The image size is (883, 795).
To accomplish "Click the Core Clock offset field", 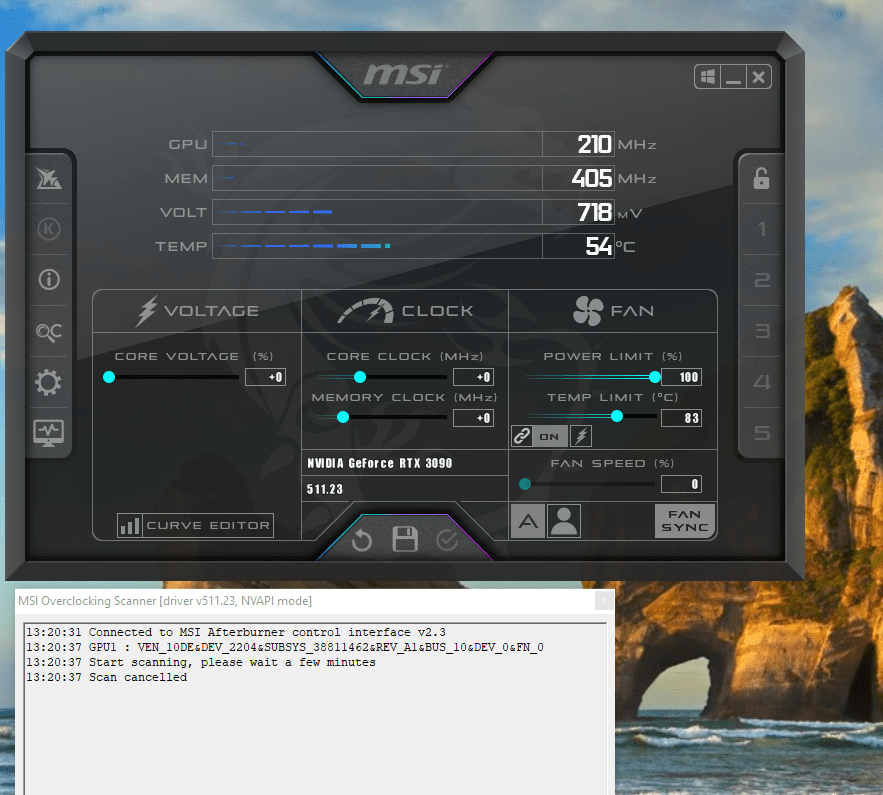I will (474, 377).
